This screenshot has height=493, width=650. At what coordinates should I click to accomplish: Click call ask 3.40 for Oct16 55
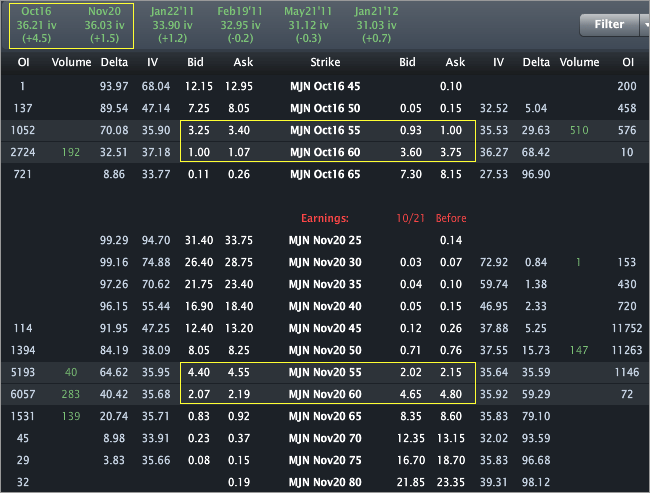pos(239,130)
